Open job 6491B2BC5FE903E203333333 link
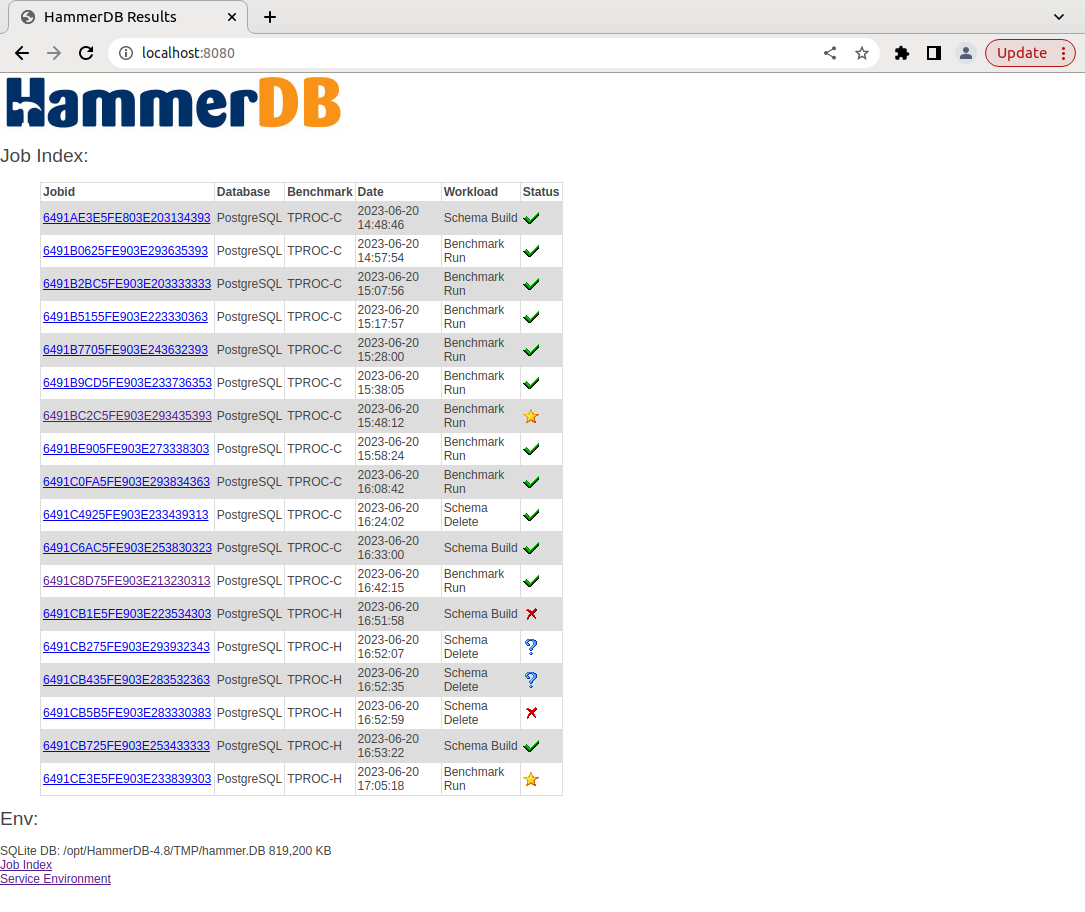This screenshot has height=912, width=1085. pos(127,284)
